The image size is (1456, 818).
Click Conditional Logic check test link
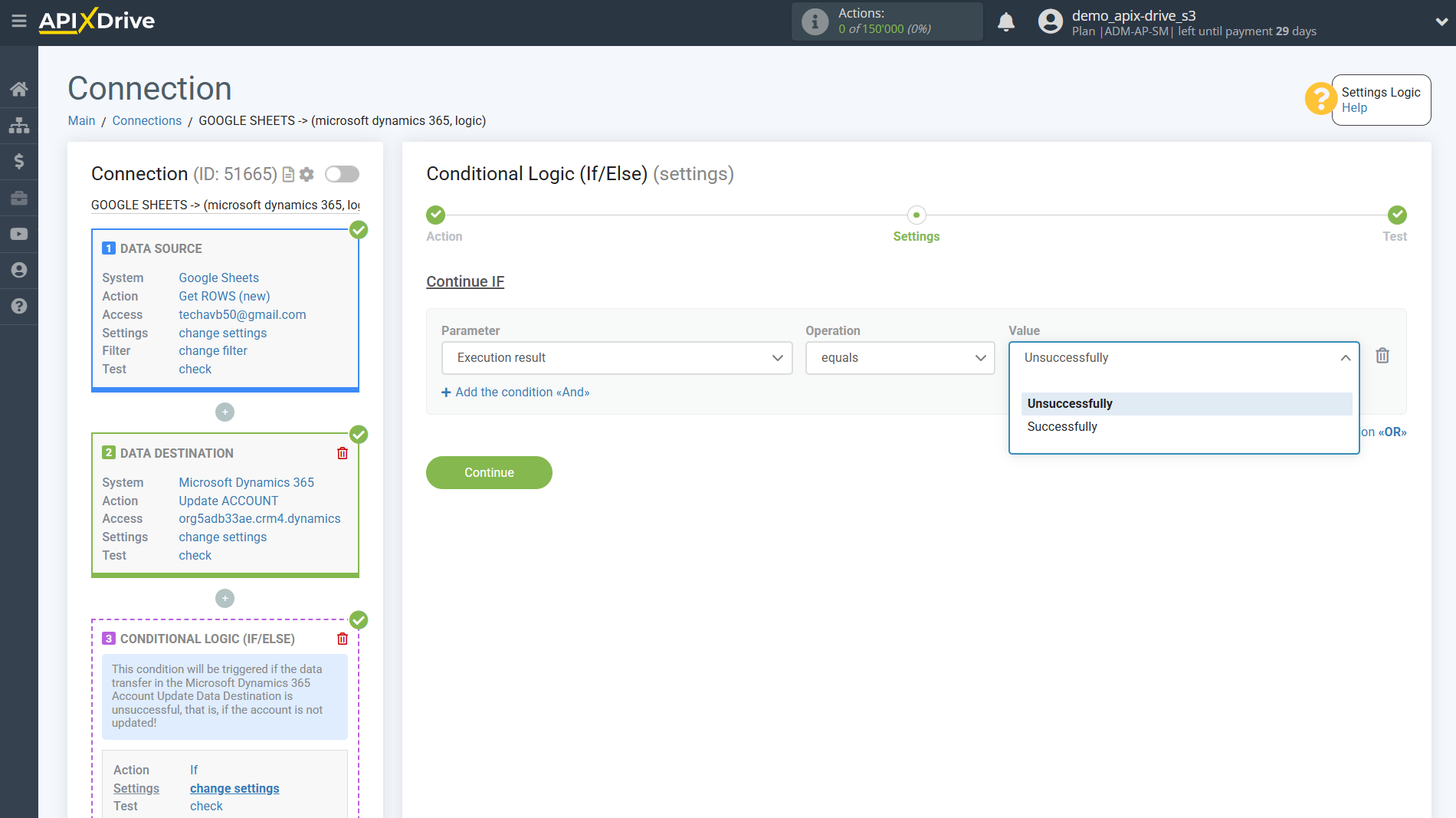click(206, 807)
